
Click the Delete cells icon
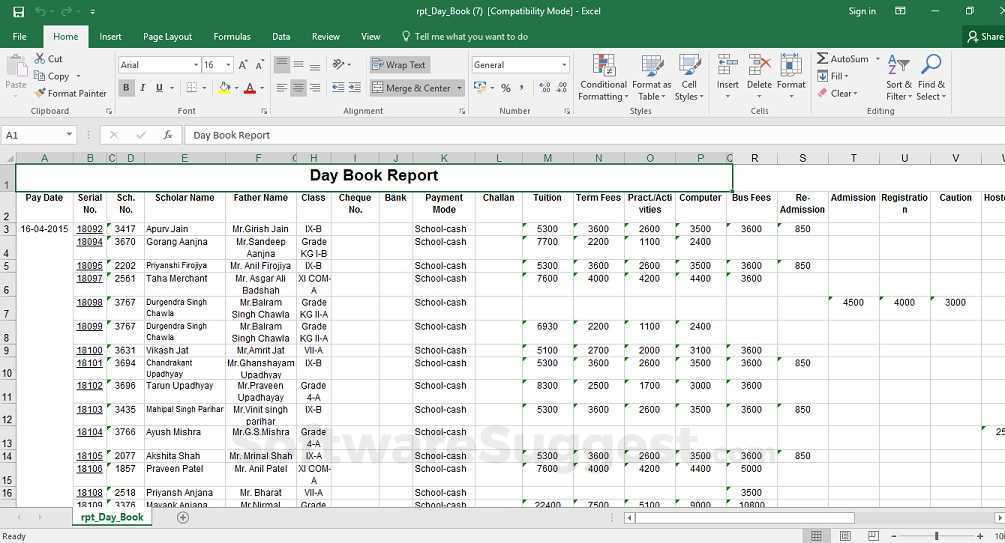click(x=759, y=66)
